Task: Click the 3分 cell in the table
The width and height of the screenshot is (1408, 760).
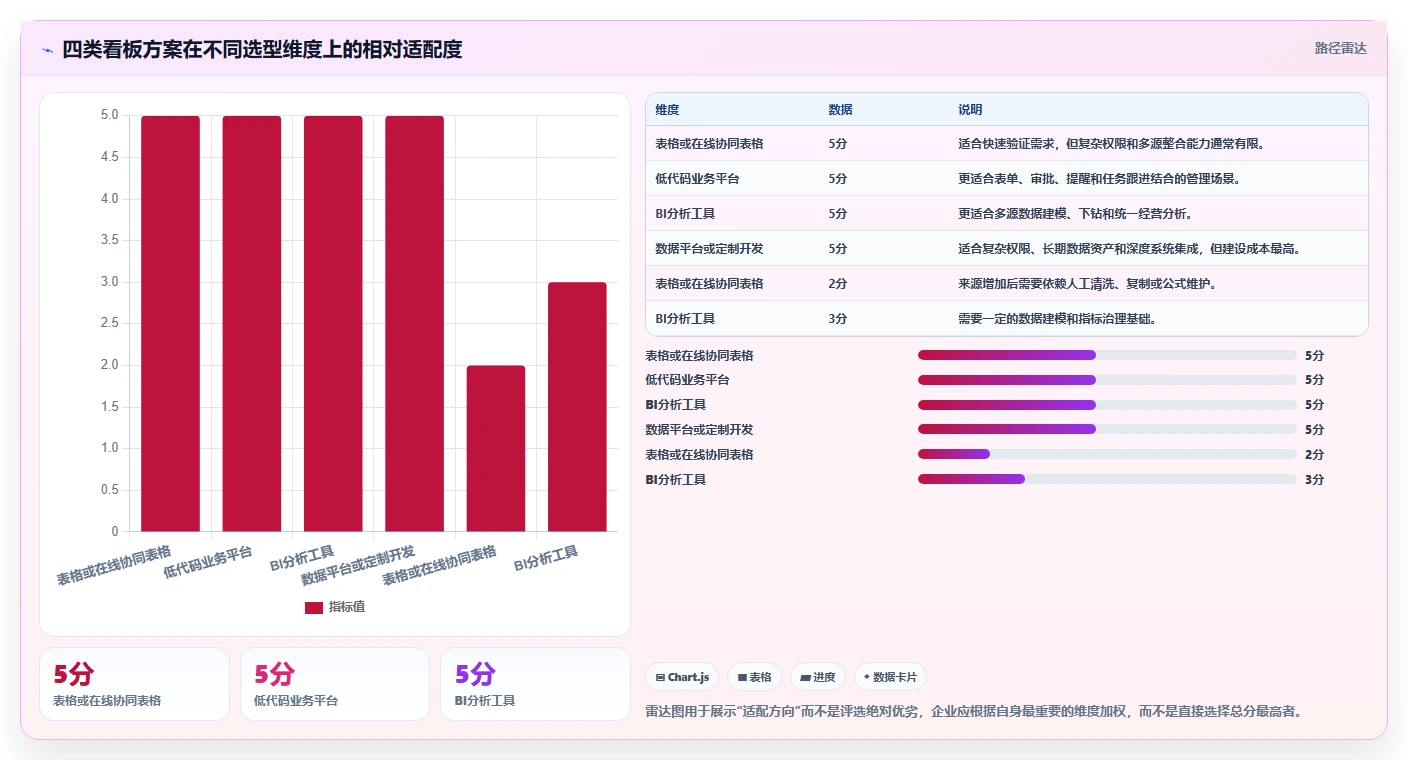Action: pos(838,319)
